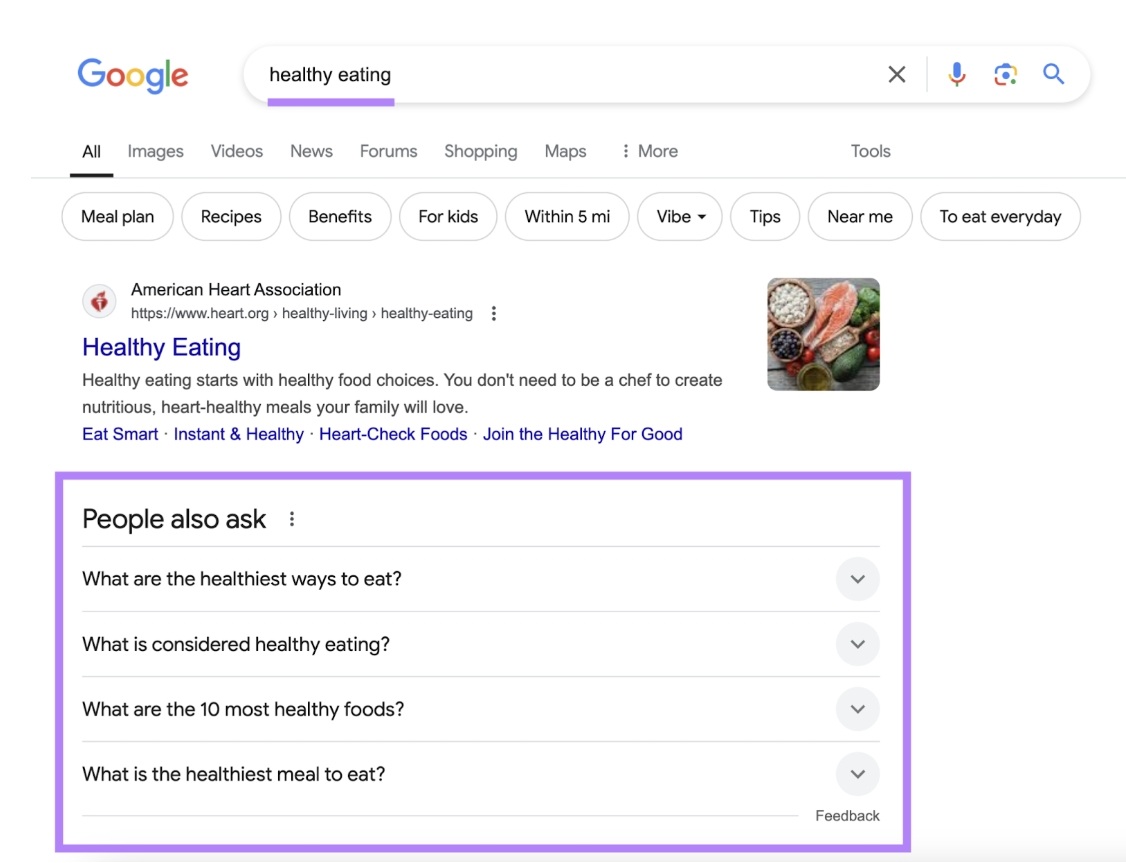
Task: Select the Recipes filter chip
Action: coord(231,217)
